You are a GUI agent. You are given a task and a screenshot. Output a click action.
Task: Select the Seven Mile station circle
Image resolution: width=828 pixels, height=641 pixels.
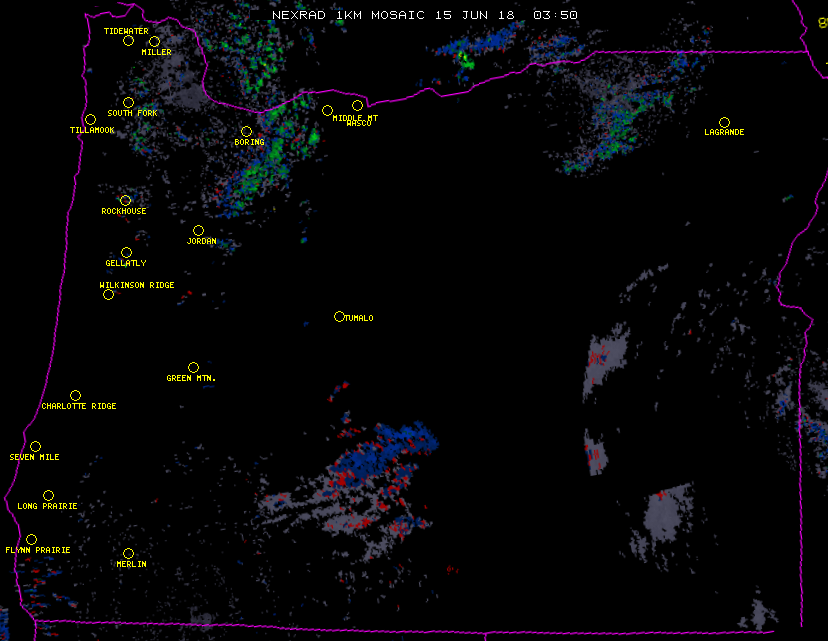35,447
